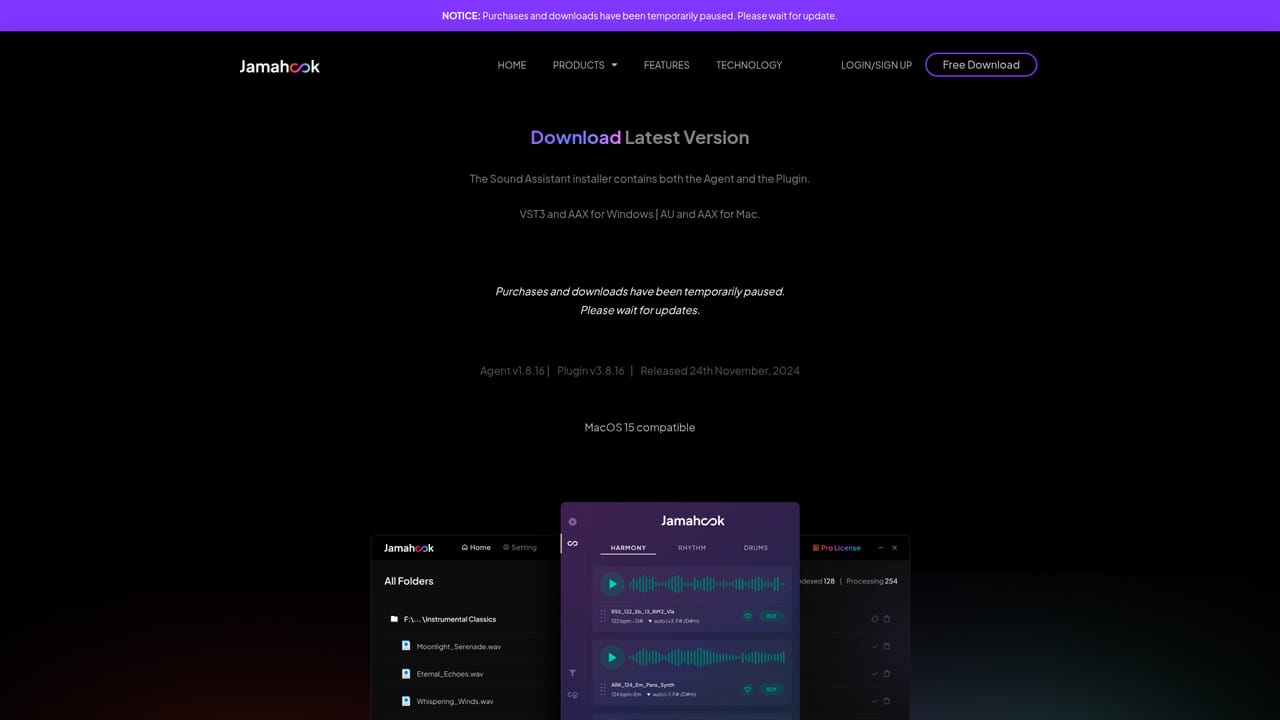Image resolution: width=1280 pixels, height=720 pixels.
Task: Select Eternal_Echoes.wav
Action: [x=450, y=674]
